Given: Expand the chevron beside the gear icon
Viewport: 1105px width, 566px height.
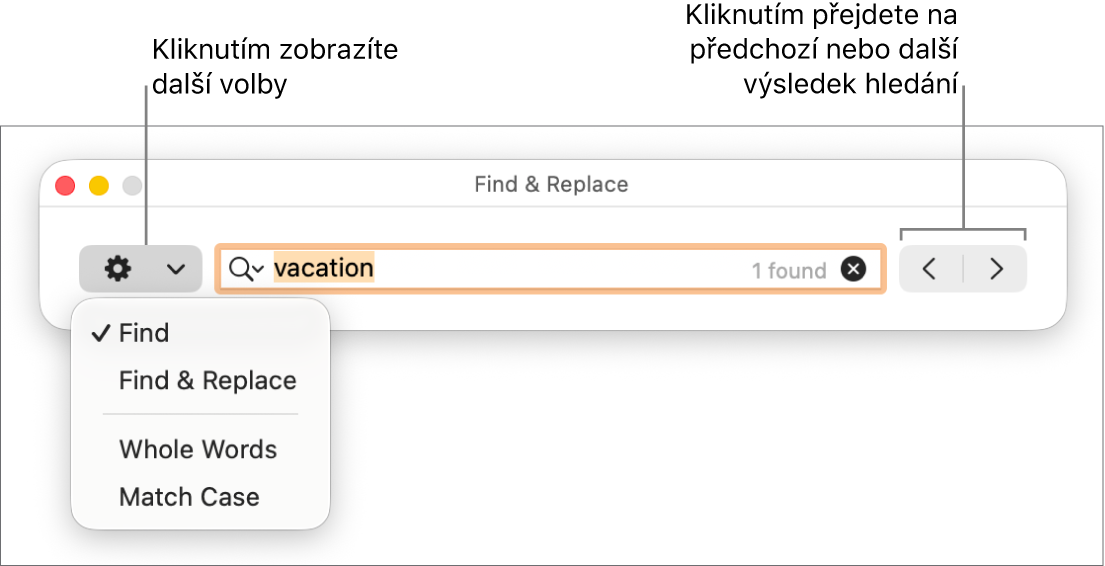Looking at the screenshot, I should point(176,269).
